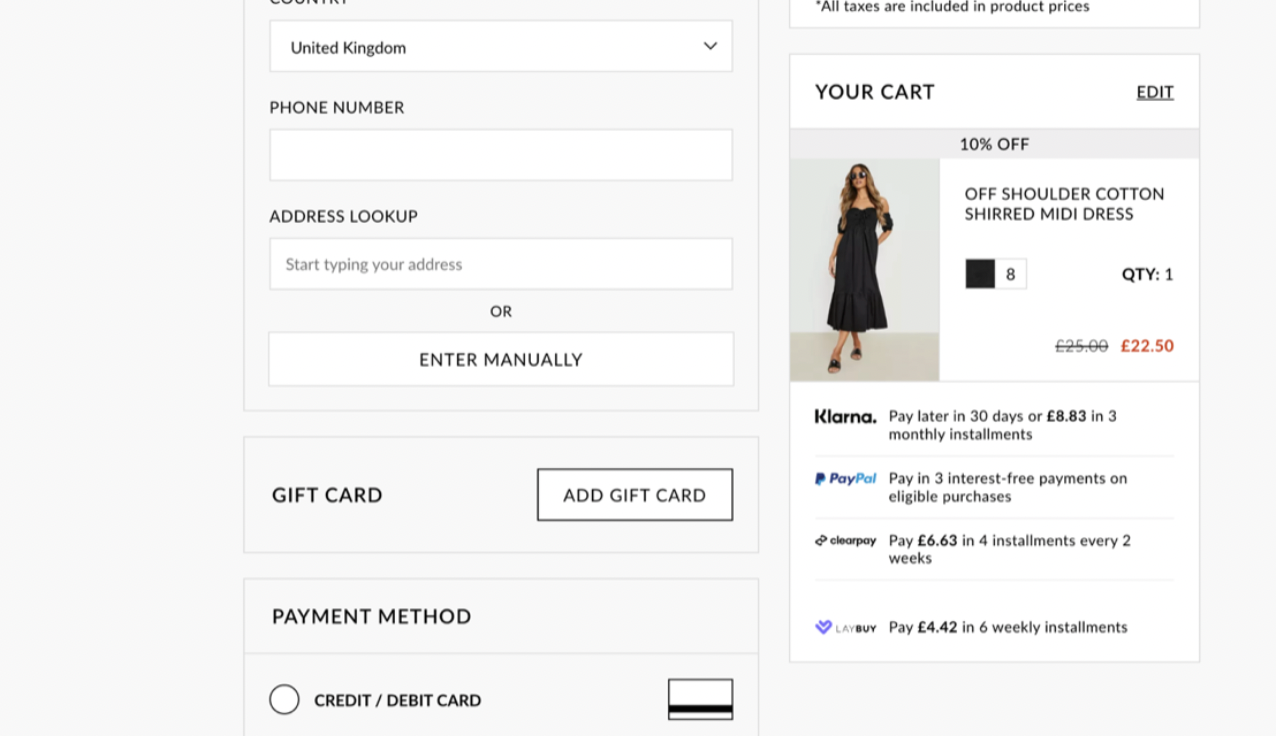Choose the Laybuy weekly installments logo

tap(845, 627)
